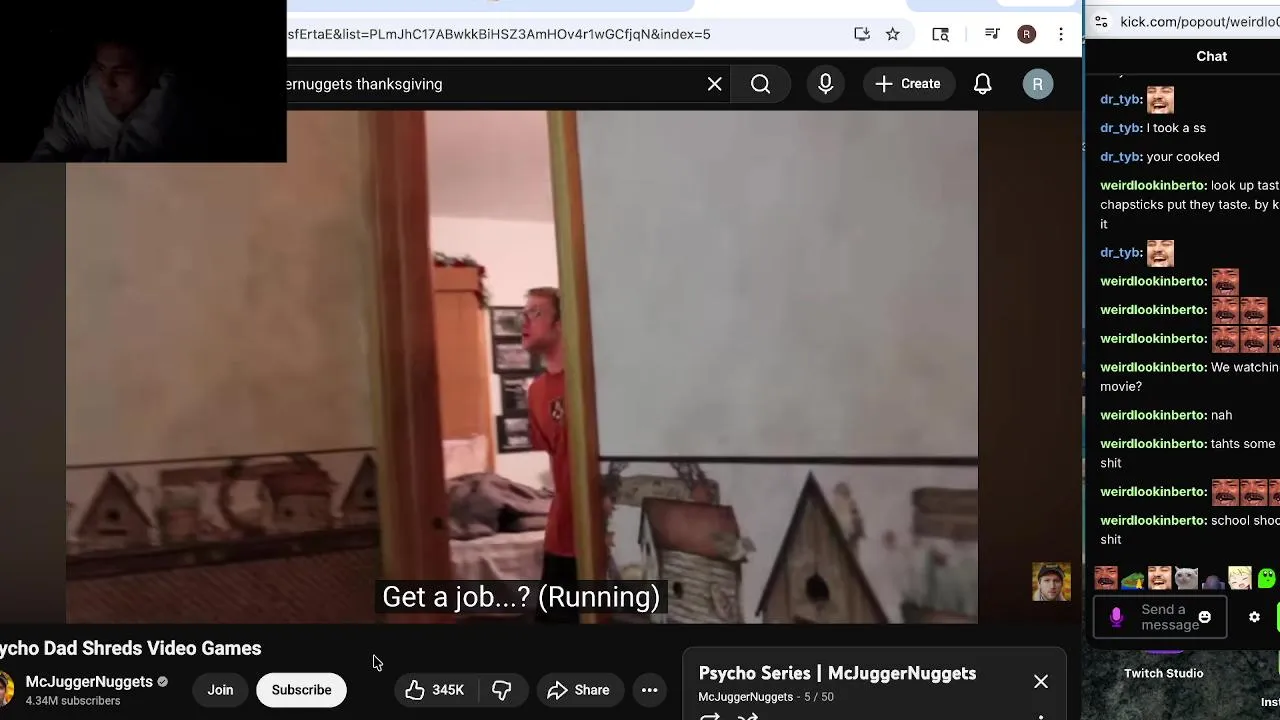The width and height of the screenshot is (1280, 720).
Task: Toggle playlist loop button
Action: pyautogui.click(x=710, y=716)
